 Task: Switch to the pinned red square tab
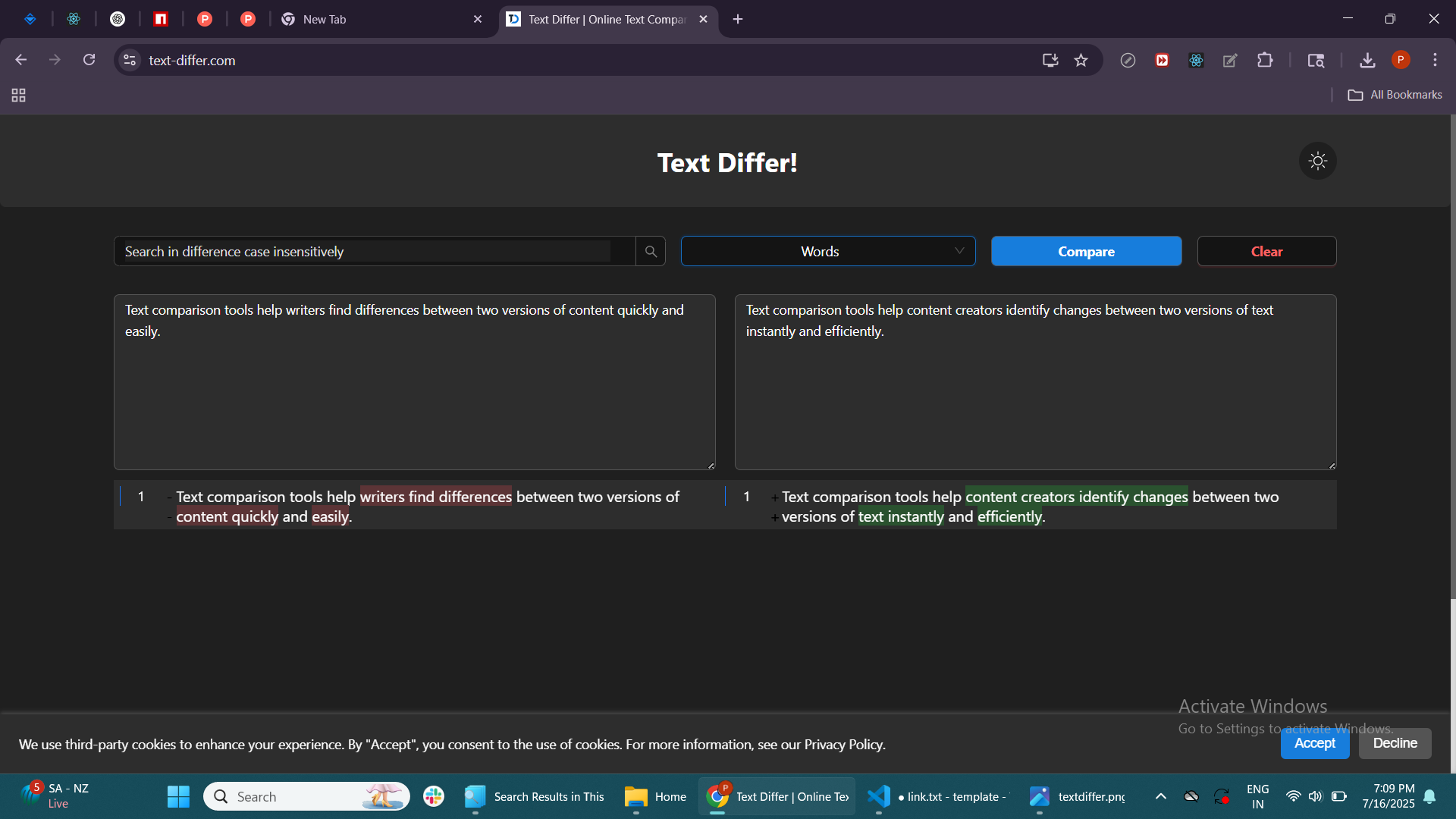(x=161, y=19)
